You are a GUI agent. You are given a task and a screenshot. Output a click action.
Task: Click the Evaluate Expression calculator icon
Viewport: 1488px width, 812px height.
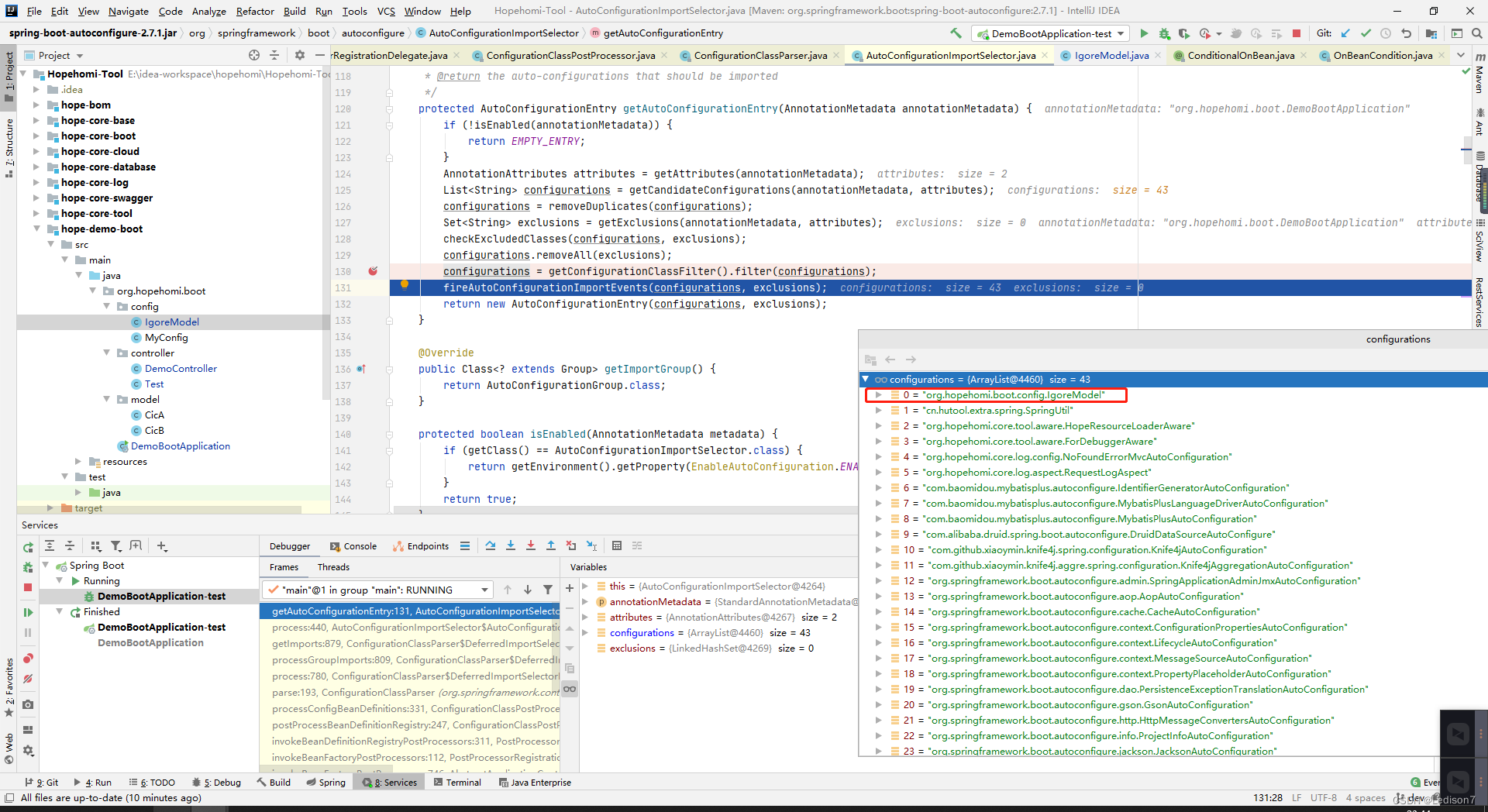tap(617, 545)
